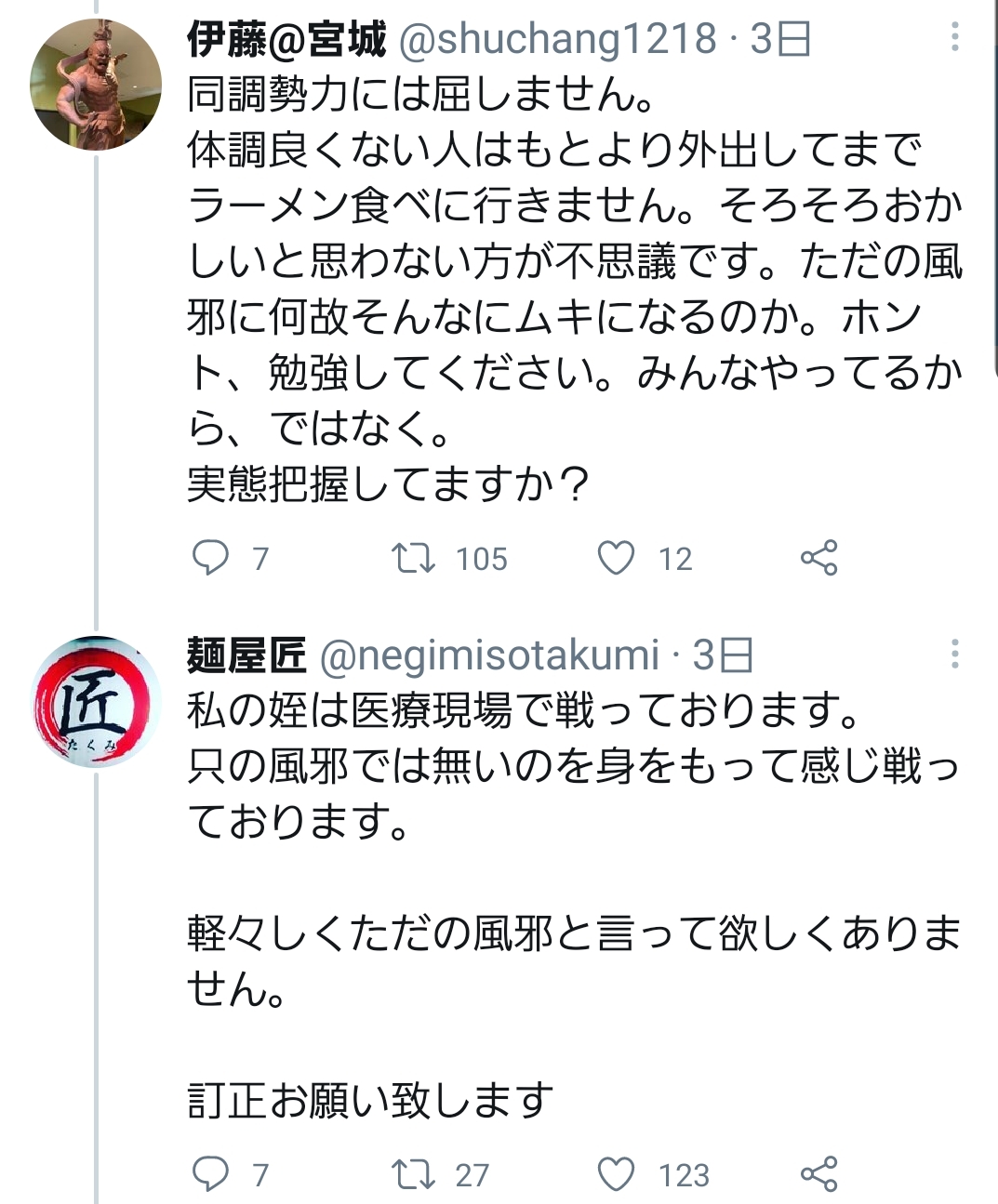This screenshot has height=1204, width=998.
Task: Like 麺屋匠's tweet with heart icon
Action: tap(616, 1174)
